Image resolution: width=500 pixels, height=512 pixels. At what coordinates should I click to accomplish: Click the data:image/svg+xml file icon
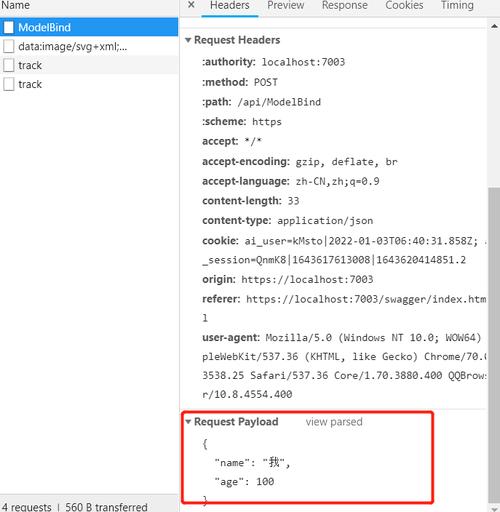[9, 46]
